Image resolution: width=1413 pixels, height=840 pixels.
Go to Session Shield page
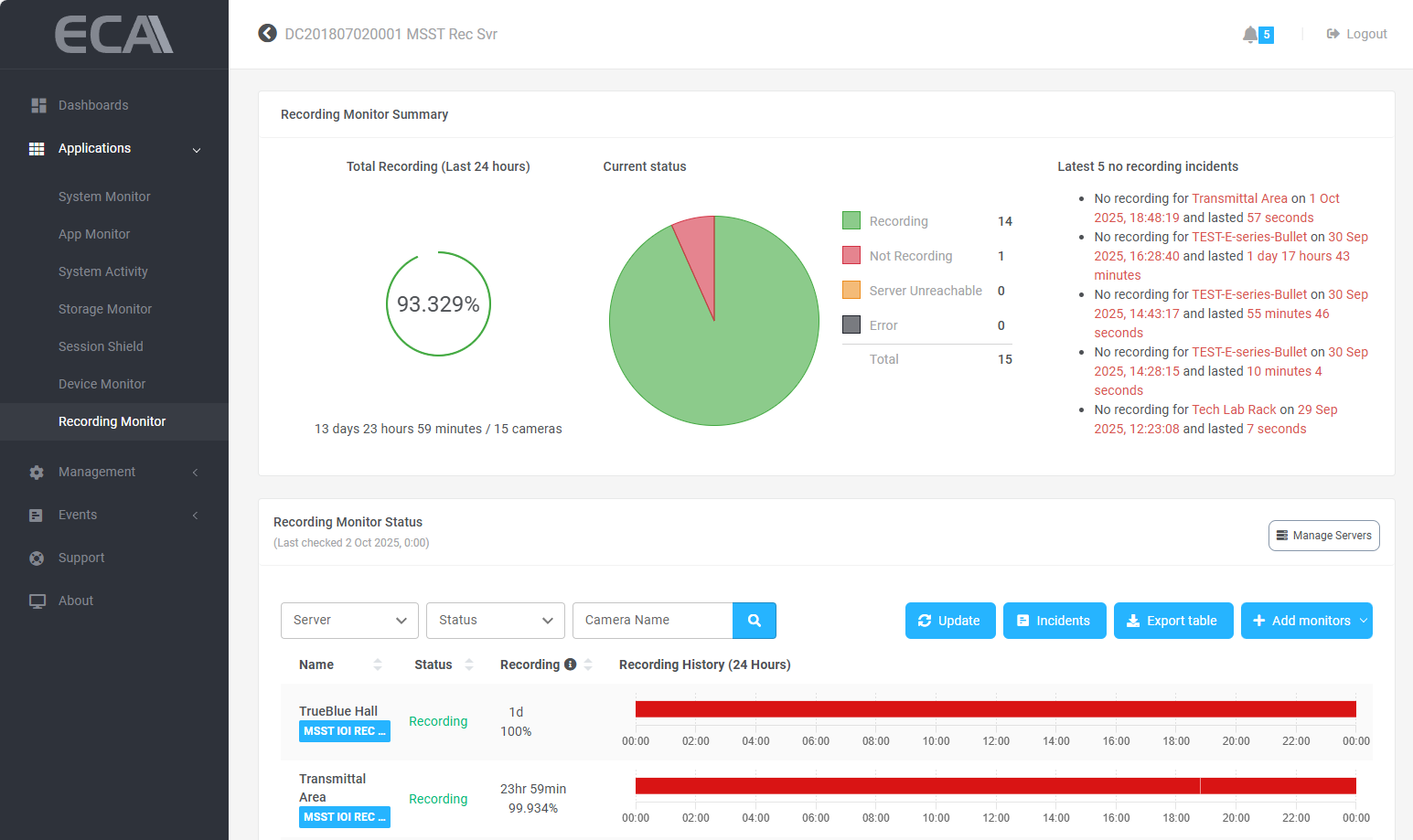tap(101, 346)
